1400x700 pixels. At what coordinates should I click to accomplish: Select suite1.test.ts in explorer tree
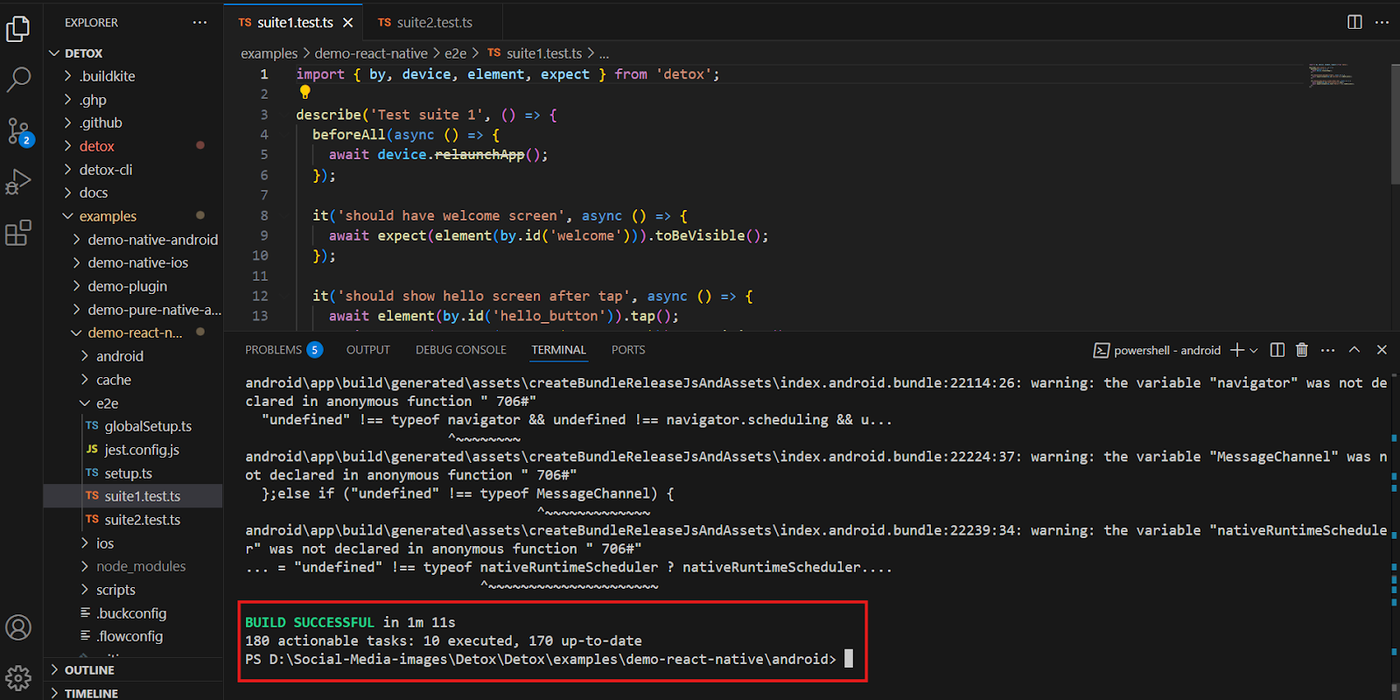point(133,496)
